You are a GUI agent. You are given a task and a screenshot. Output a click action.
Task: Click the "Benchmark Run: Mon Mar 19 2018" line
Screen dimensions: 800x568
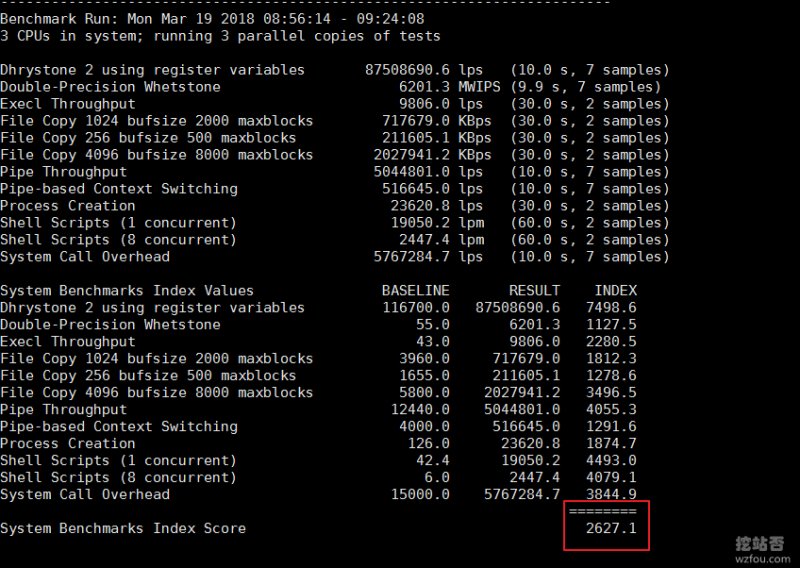click(212, 19)
